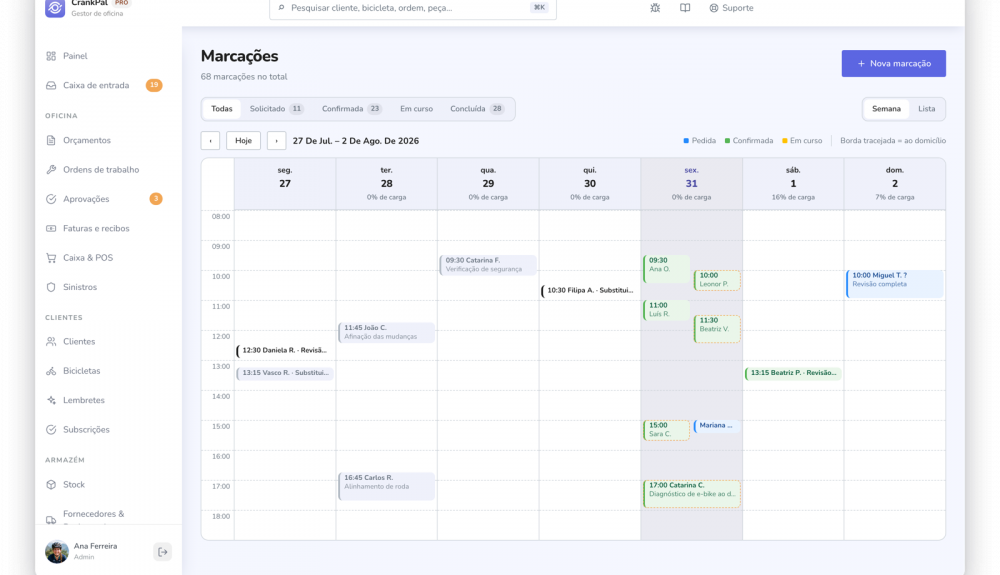Open 17:00 Catarina C. e-bike appointment

pyautogui.click(x=692, y=493)
